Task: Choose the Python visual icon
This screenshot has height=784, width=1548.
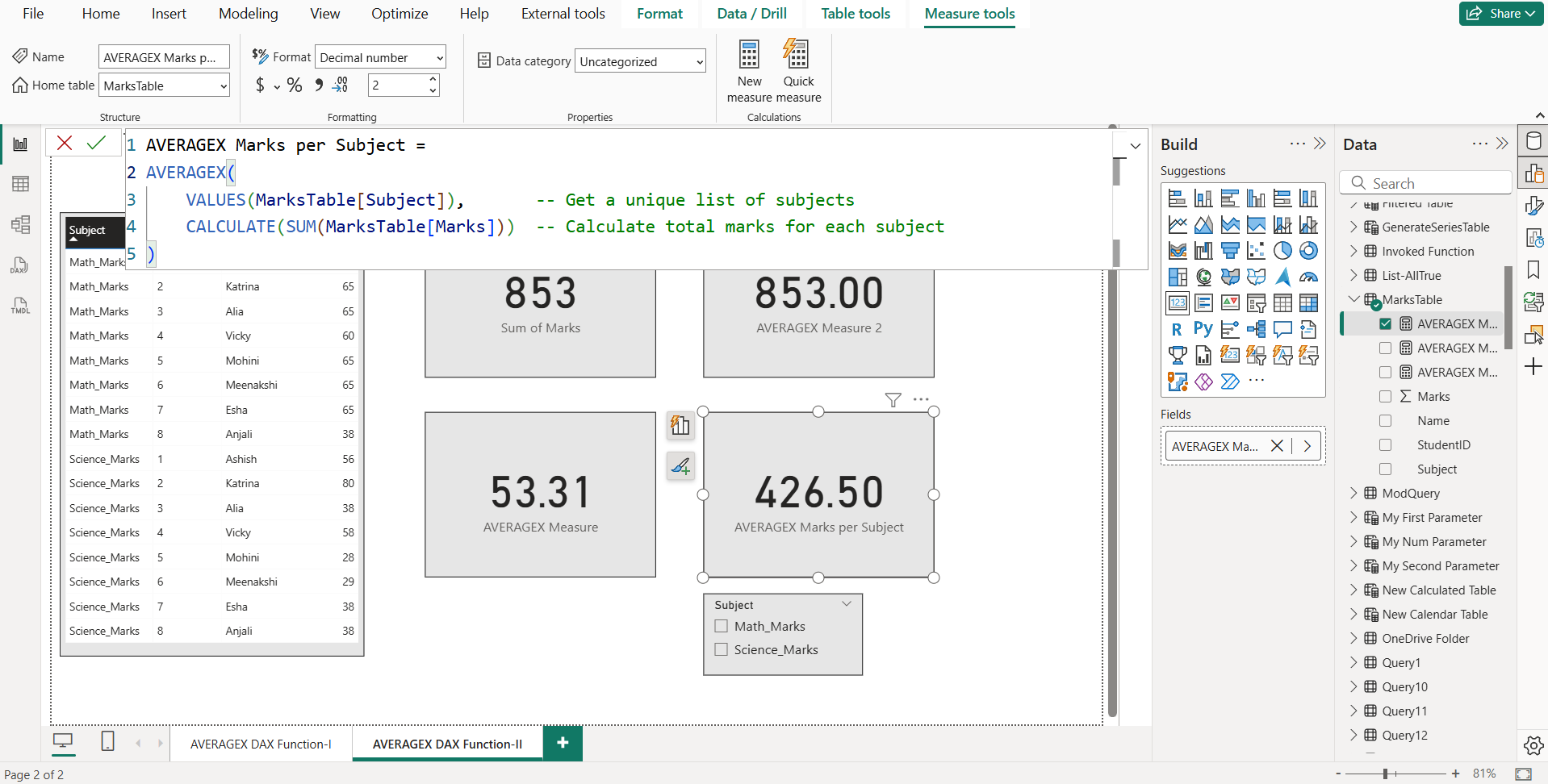Action: point(1203,329)
